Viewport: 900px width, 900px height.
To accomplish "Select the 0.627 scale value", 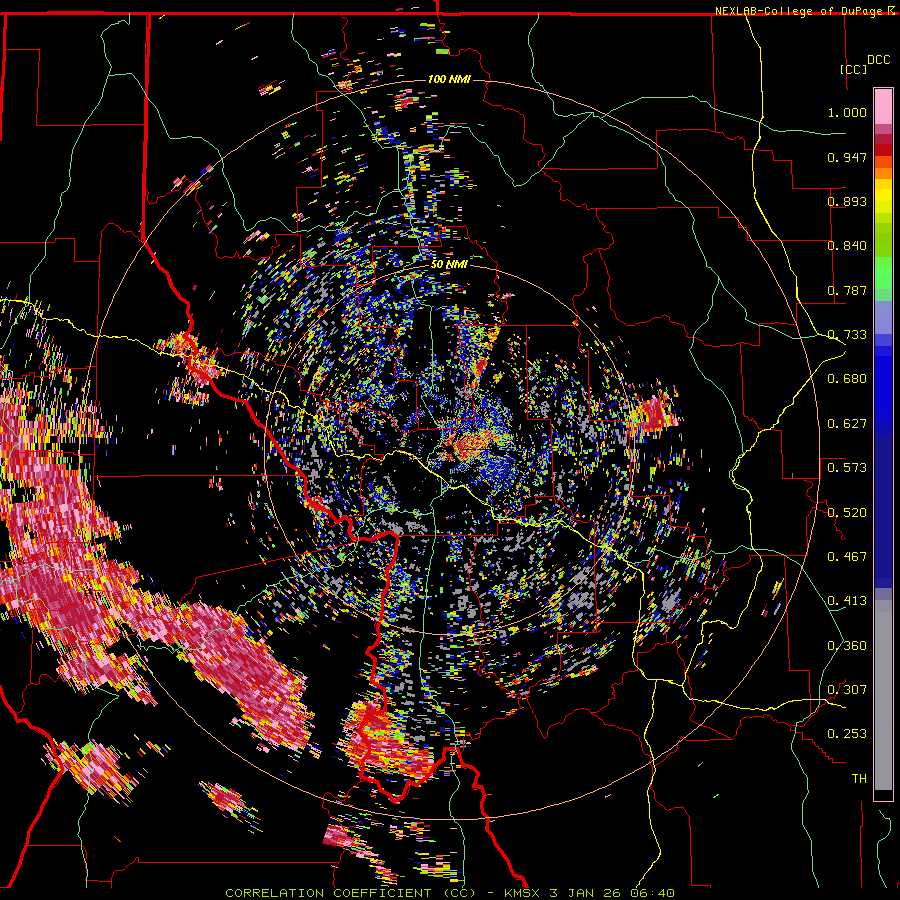I will click(x=847, y=424).
